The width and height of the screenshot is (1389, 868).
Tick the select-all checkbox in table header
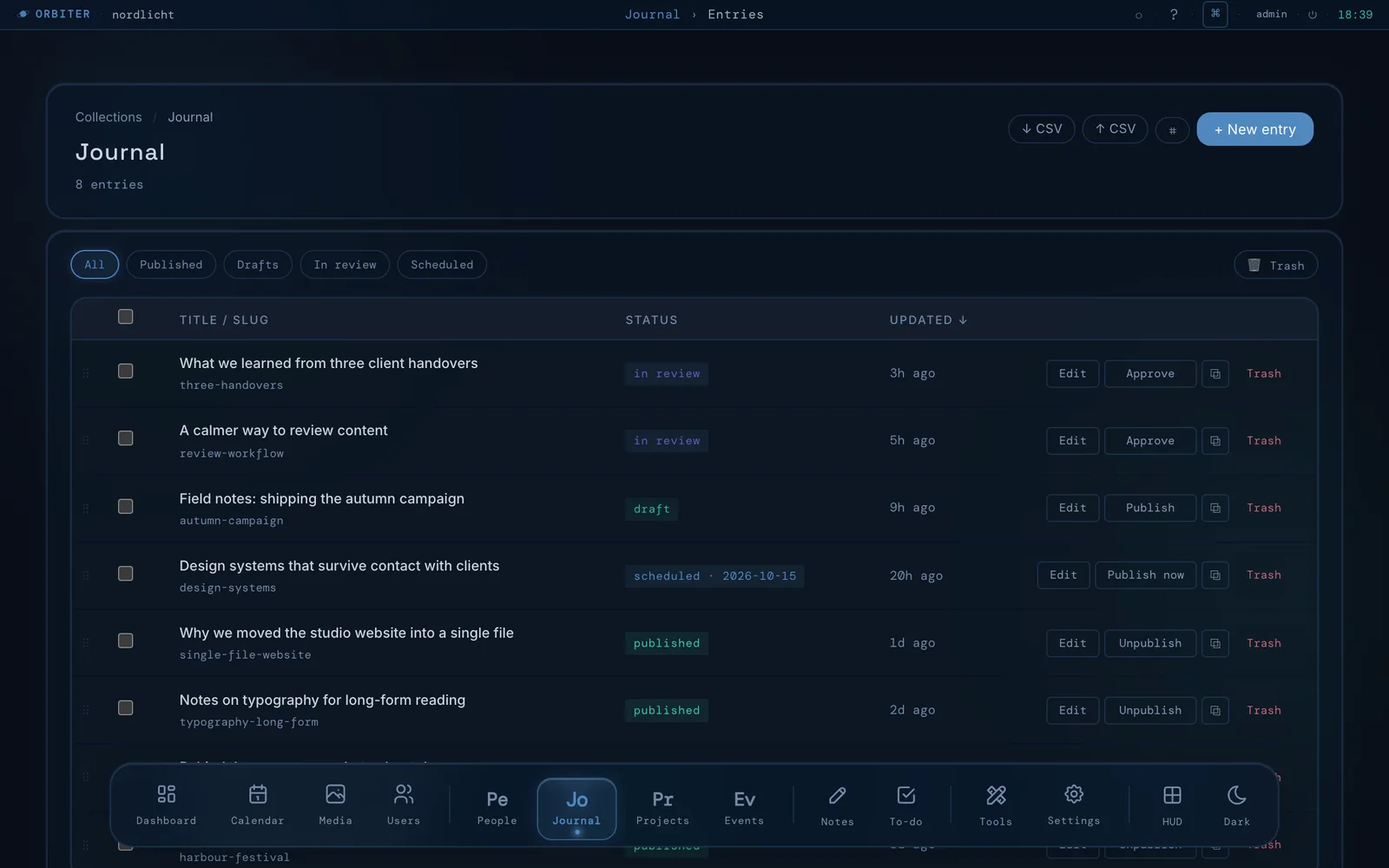[x=126, y=317]
